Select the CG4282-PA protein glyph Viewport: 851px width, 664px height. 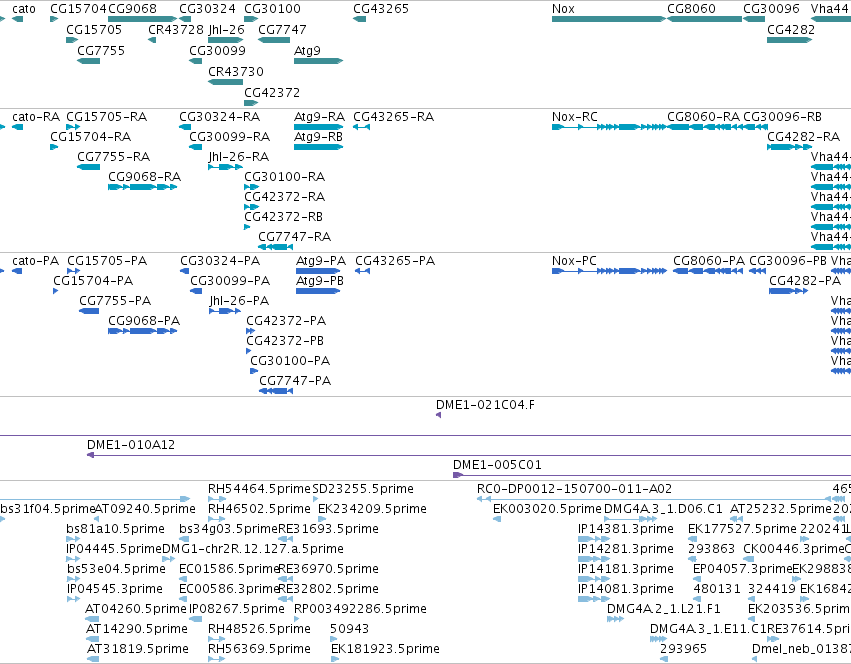[x=788, y=291]
